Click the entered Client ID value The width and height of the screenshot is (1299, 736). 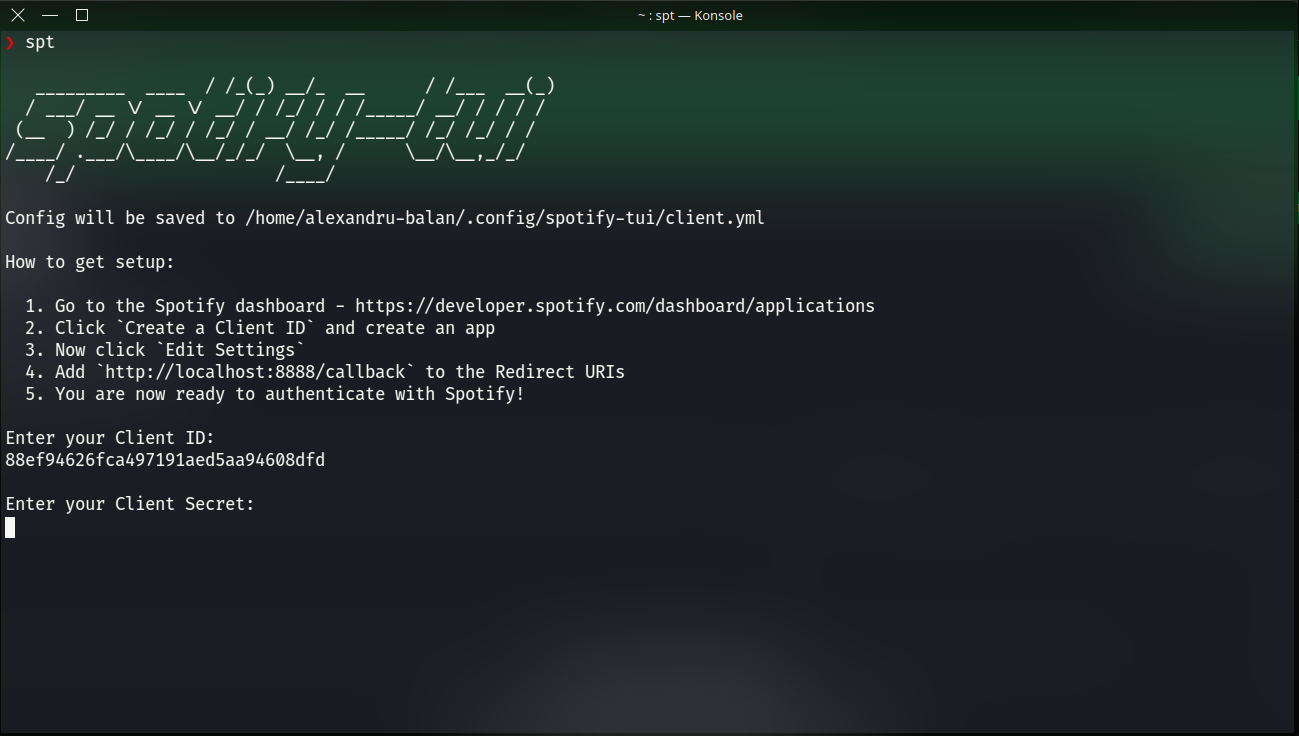point(165,460)
